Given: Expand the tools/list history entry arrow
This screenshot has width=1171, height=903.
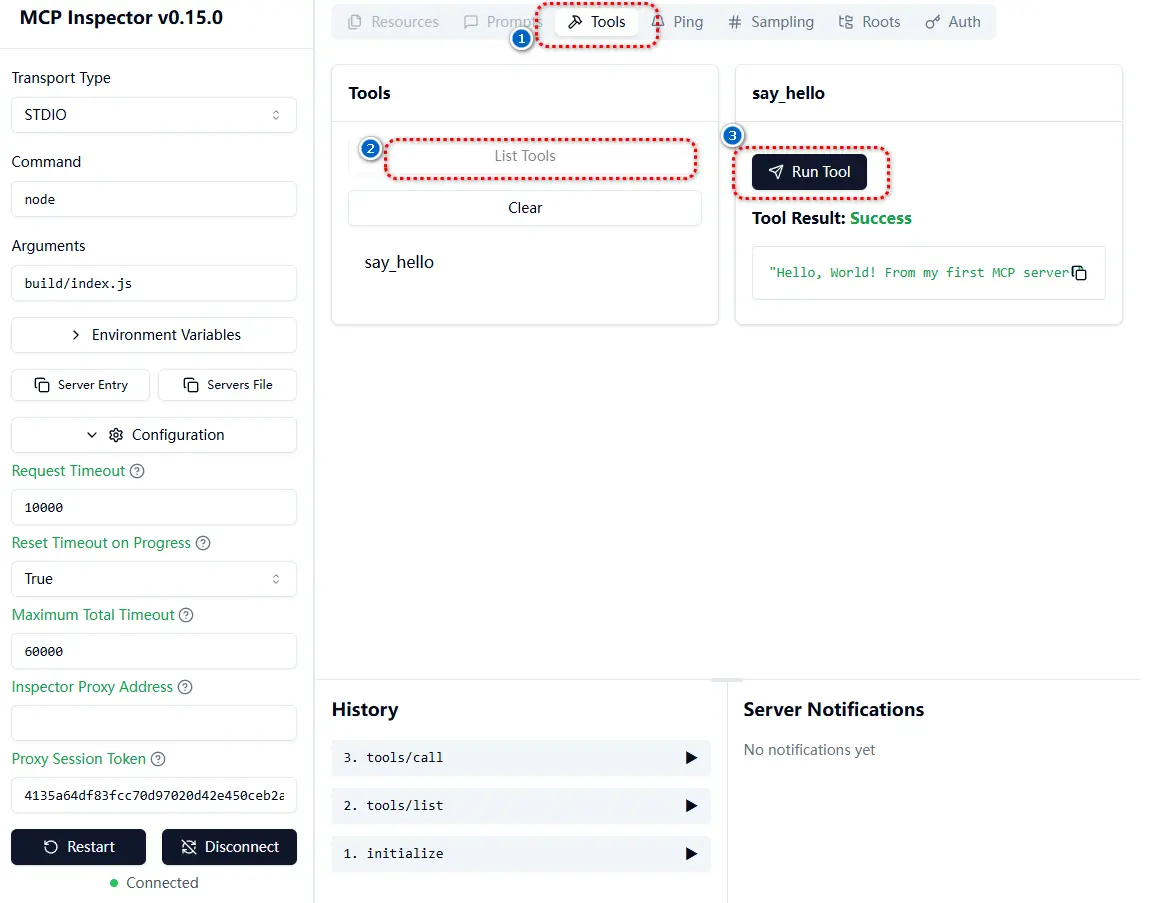Looking at the screenshot, I should click(x=691, y=806).
